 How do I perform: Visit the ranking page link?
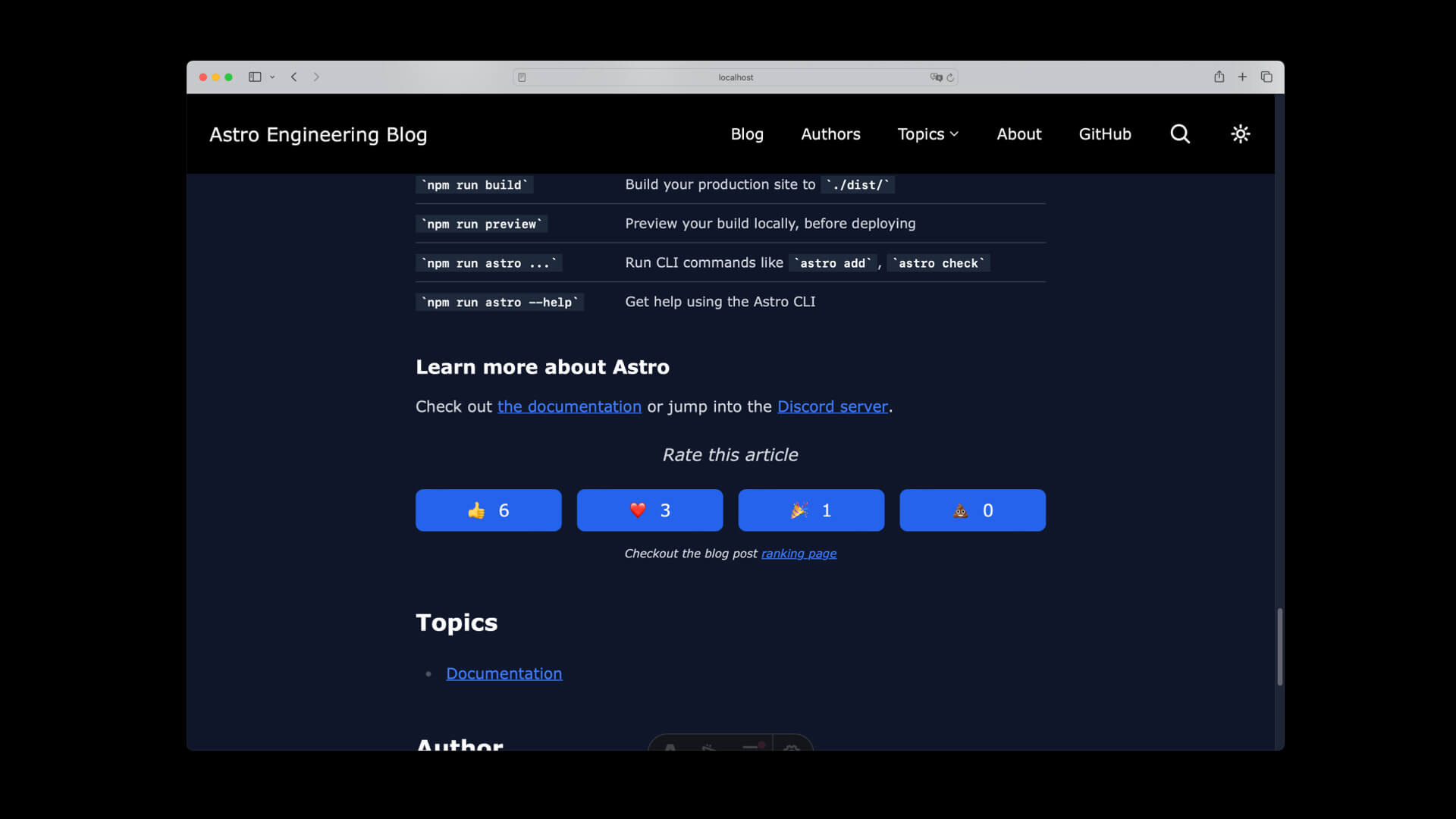798,553
